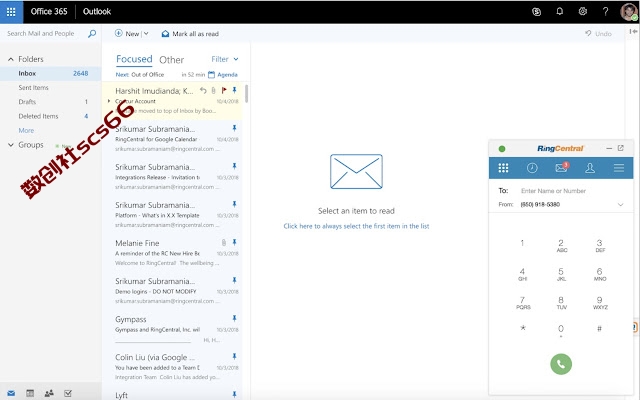Click RingCentral green presence status dot
The image size is (640, 400).
[x=502, y=149]
